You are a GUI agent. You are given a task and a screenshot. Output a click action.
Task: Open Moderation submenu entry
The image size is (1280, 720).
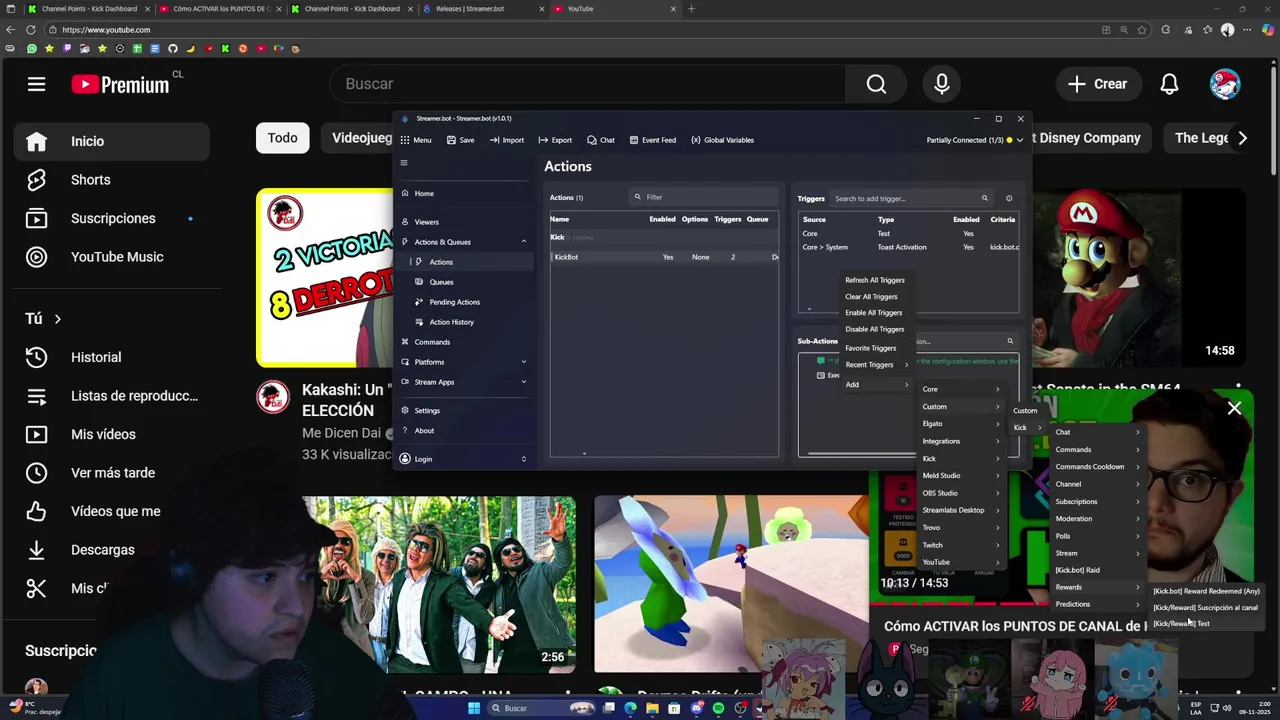click(x=1097, y=519)
